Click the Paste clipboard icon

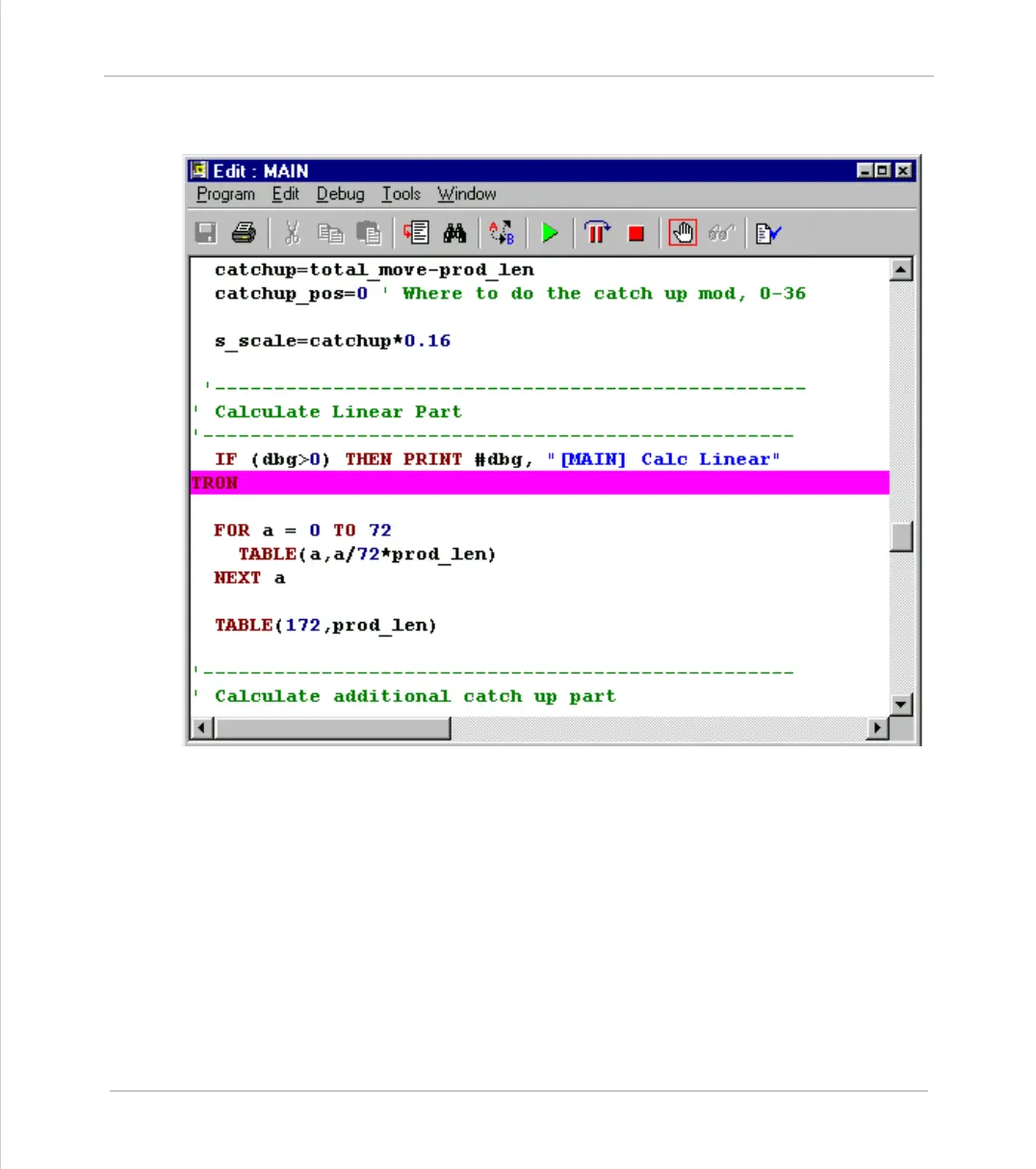(x=369, y=232)
